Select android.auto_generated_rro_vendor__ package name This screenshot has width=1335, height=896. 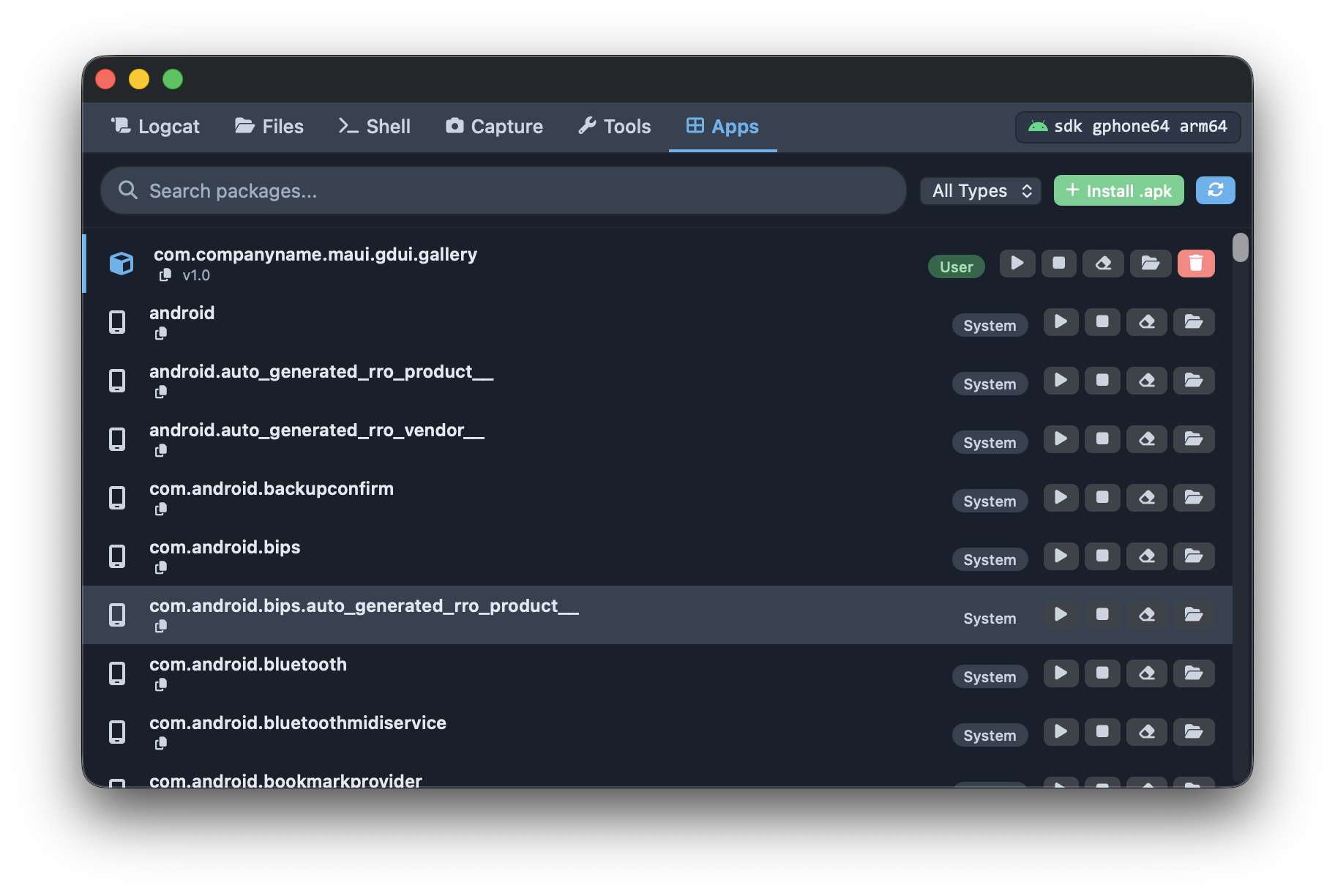(x=317, y=430)
